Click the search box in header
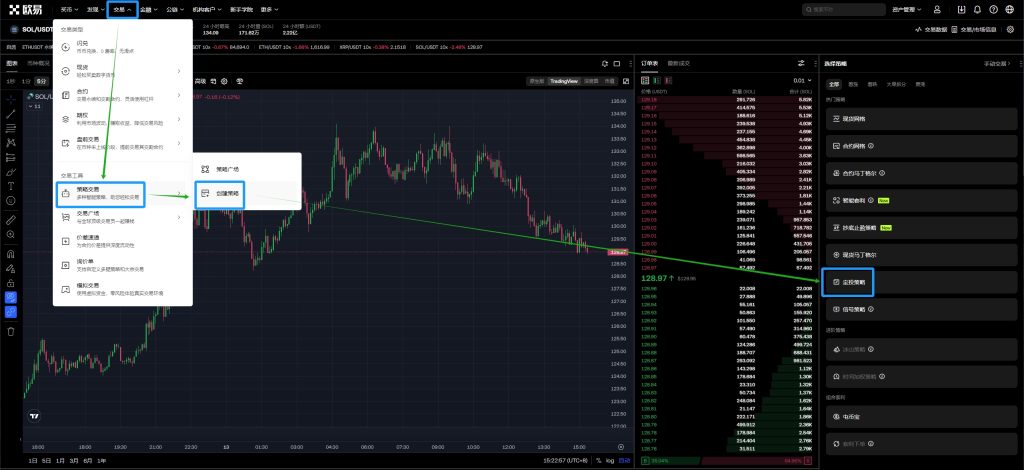 (x=844, y=10)
